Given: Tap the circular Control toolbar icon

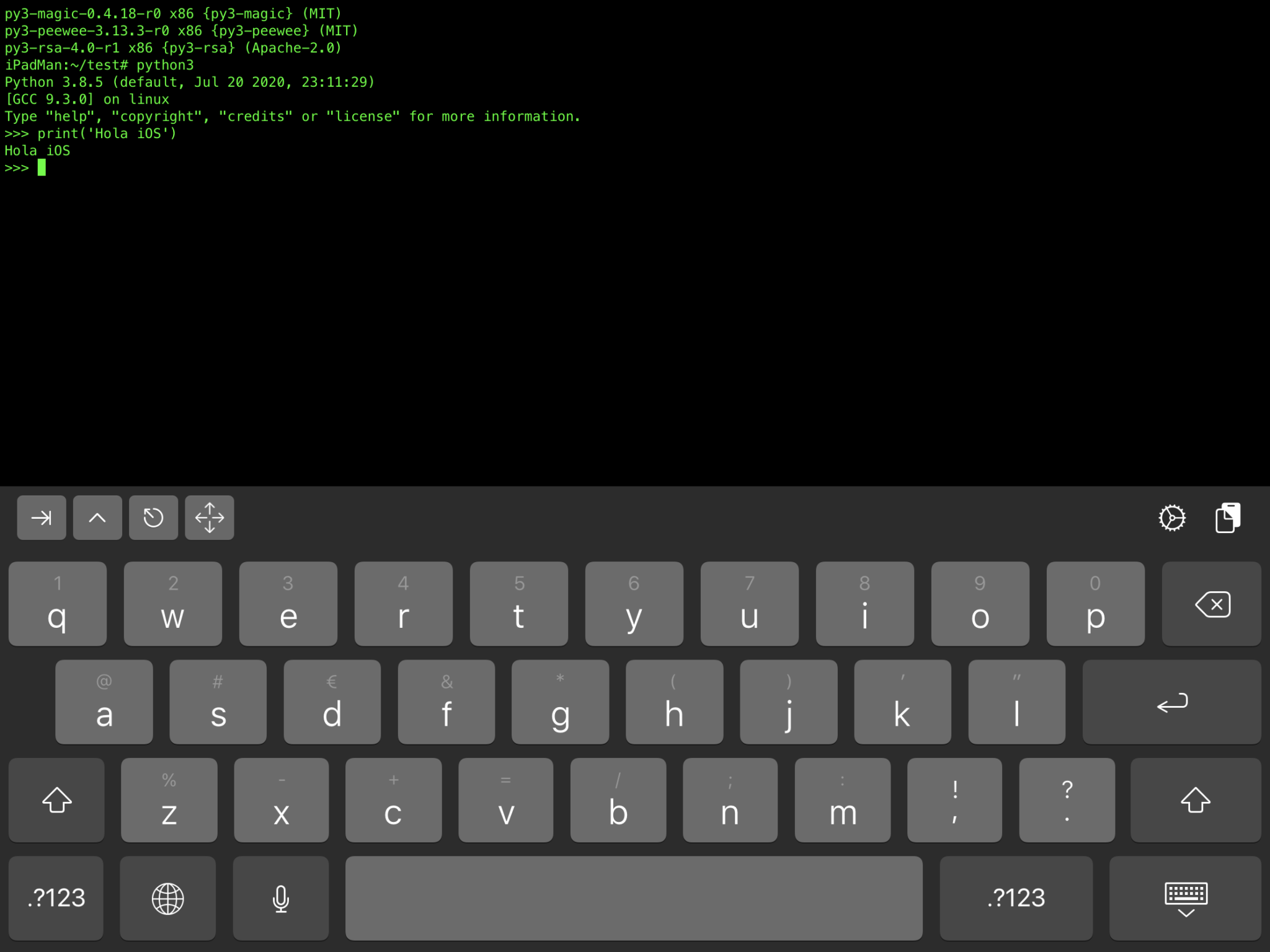Looking at the screenshot, I should click(153, 518).
